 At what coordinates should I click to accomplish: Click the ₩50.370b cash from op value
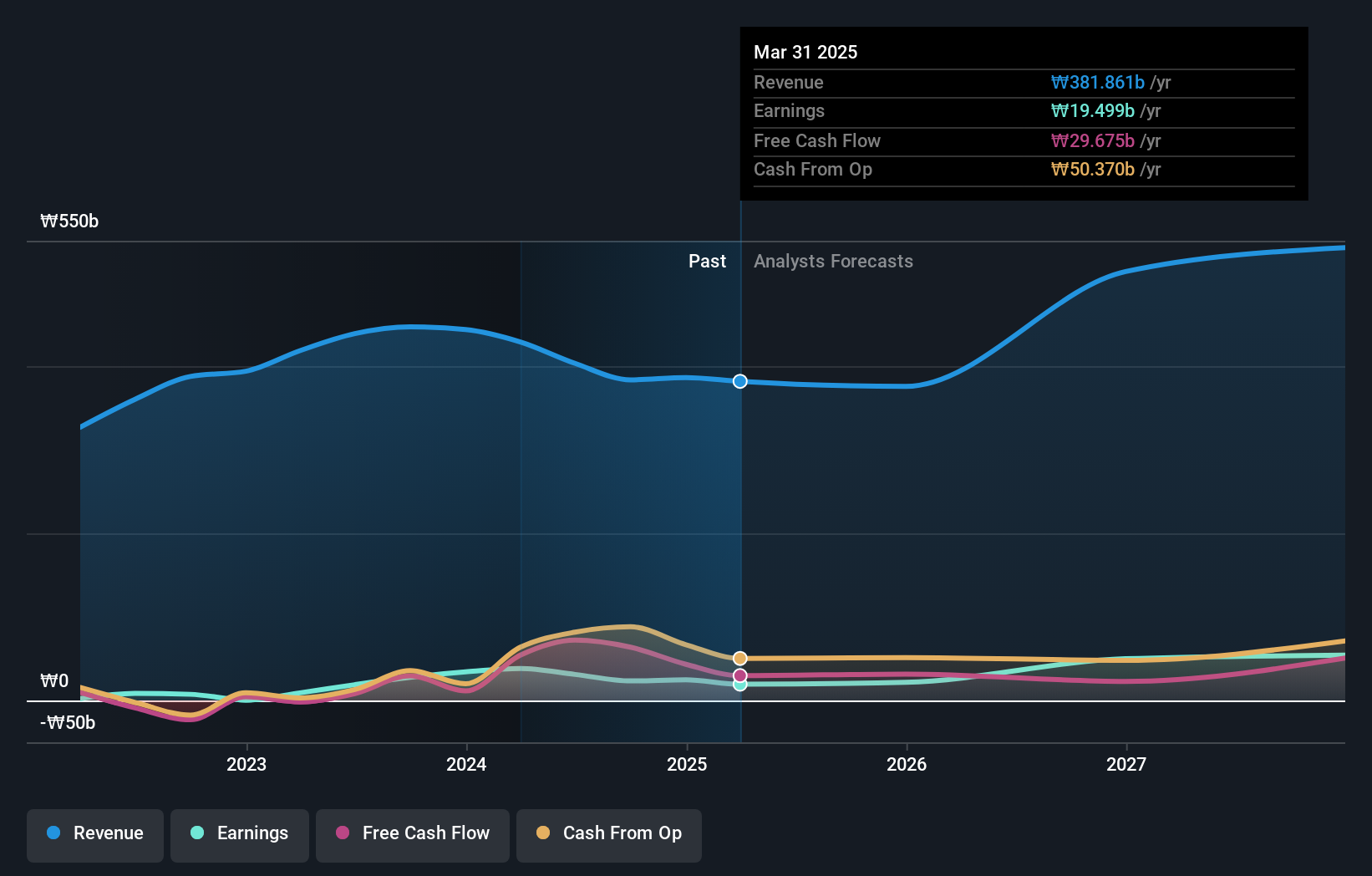1093,170
